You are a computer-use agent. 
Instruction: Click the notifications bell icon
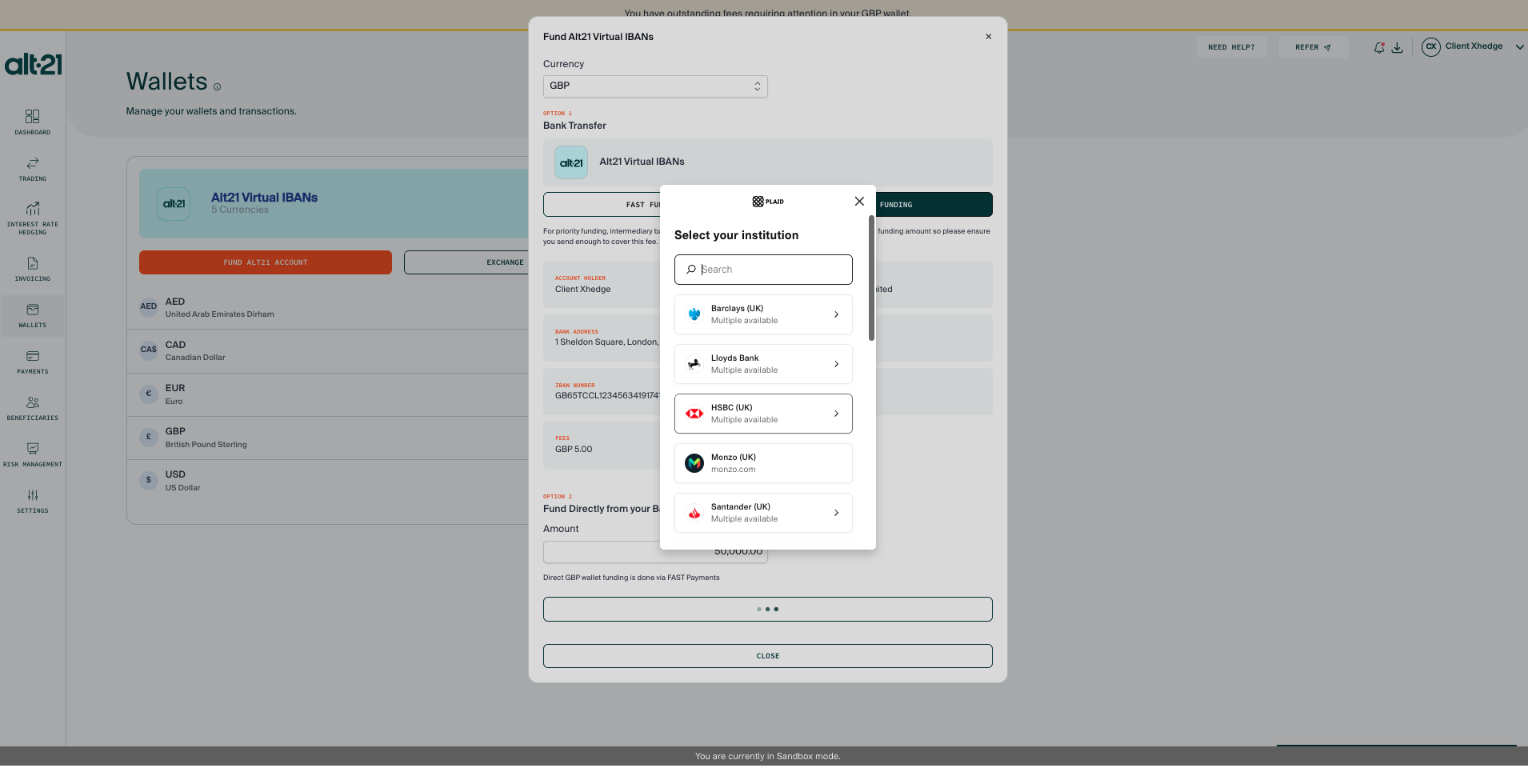[x=1378, y=47]
